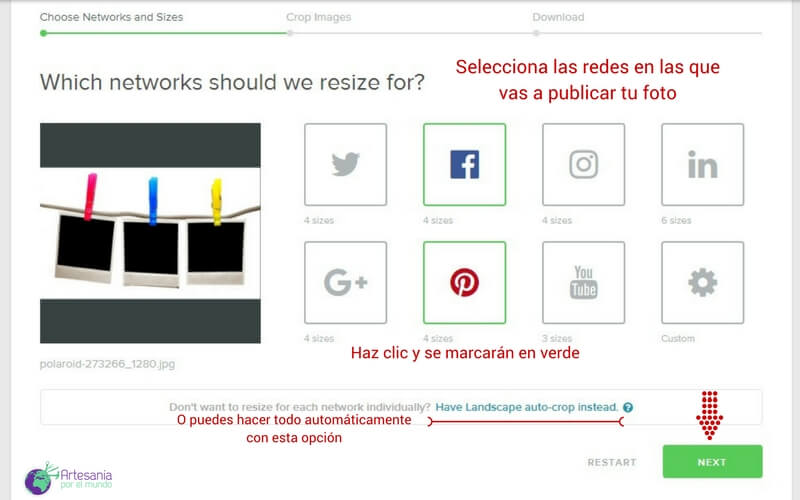Select the YouTube network tile
Viewport: 800px width, 500px height.
(x=583, y=283)
